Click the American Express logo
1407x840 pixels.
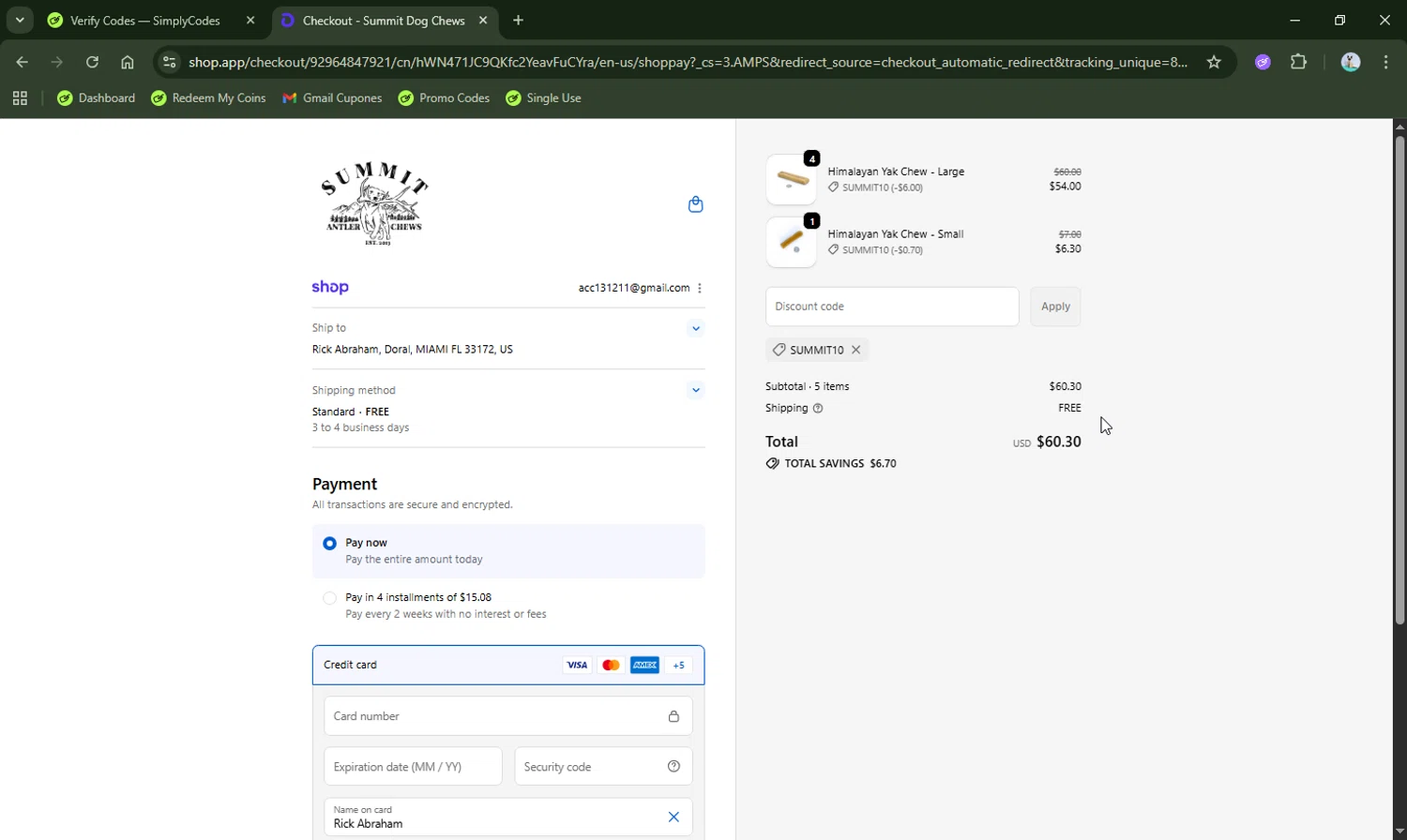tap(644, 665)
